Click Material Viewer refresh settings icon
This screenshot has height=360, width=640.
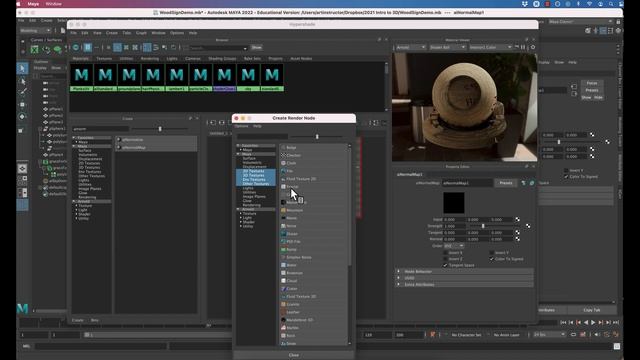533,47
